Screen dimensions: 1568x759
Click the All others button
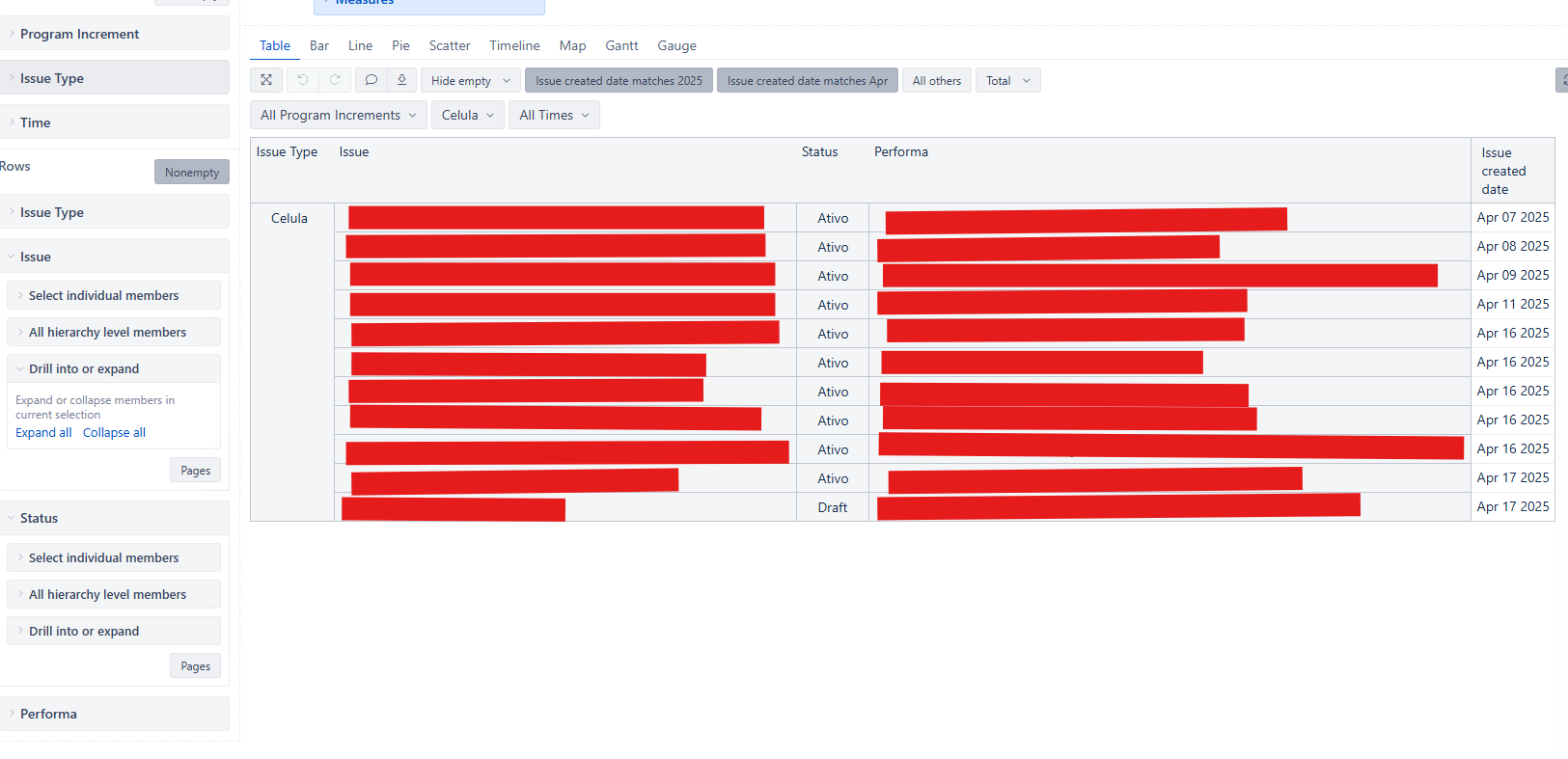click(937, 80)
